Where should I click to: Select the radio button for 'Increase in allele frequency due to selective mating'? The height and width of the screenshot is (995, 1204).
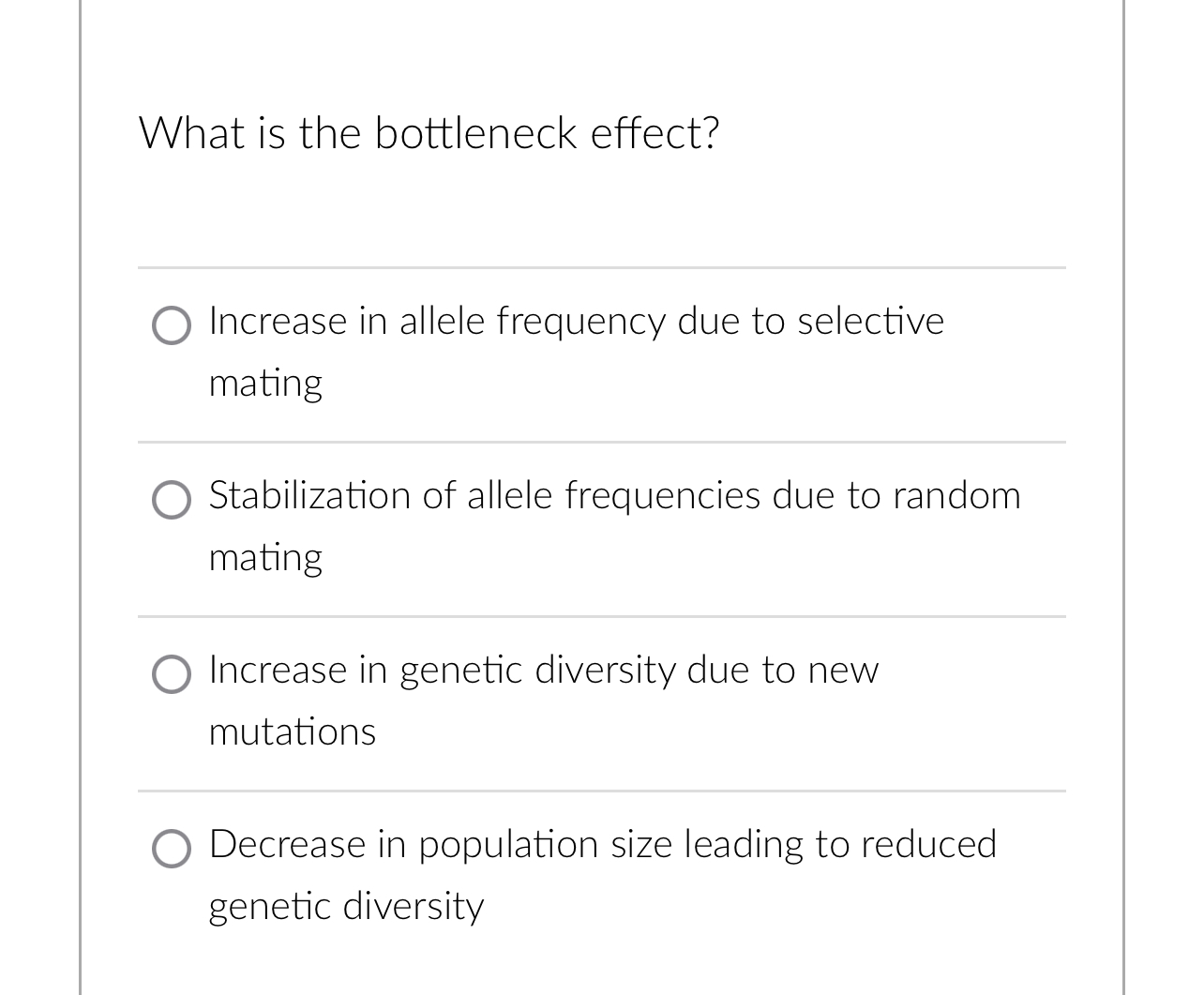click(172, 326)
